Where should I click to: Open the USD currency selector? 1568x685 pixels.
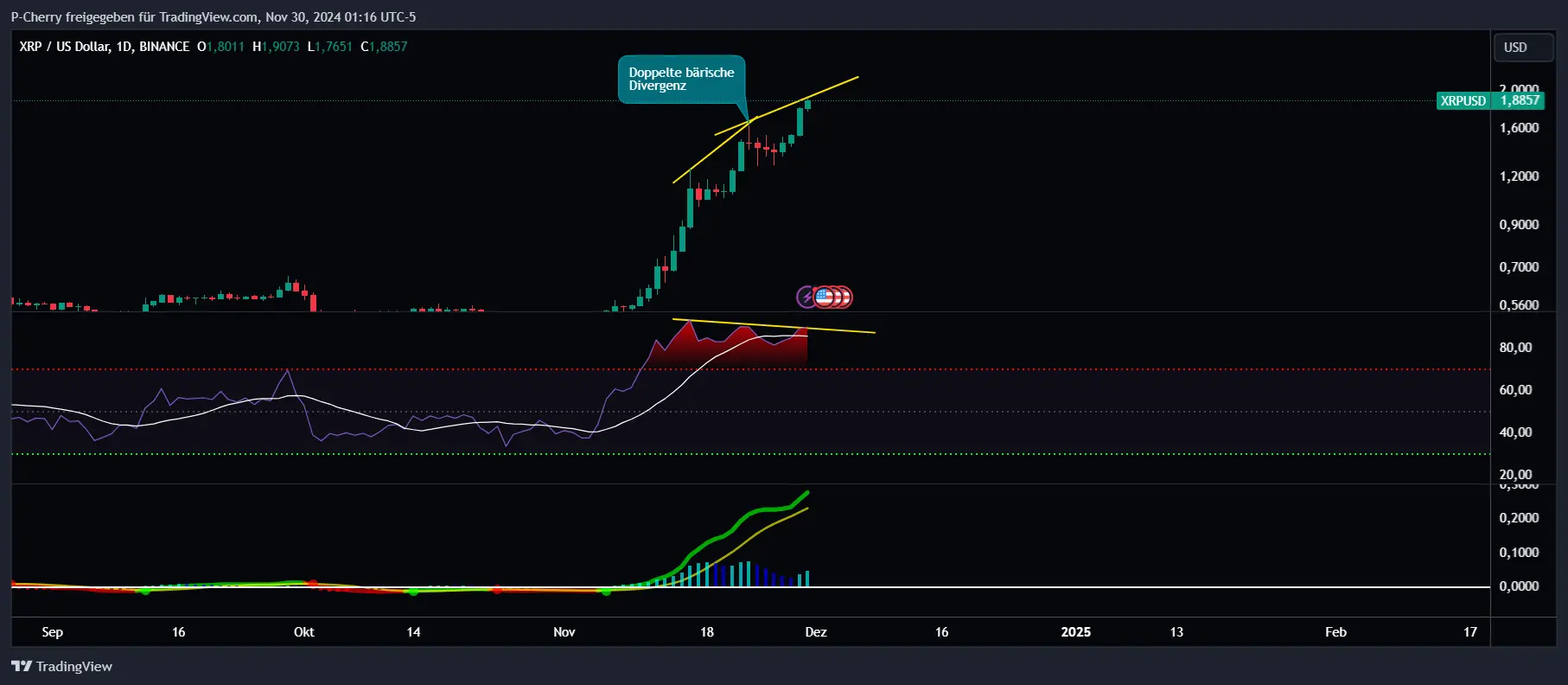tap(1525, 48)
